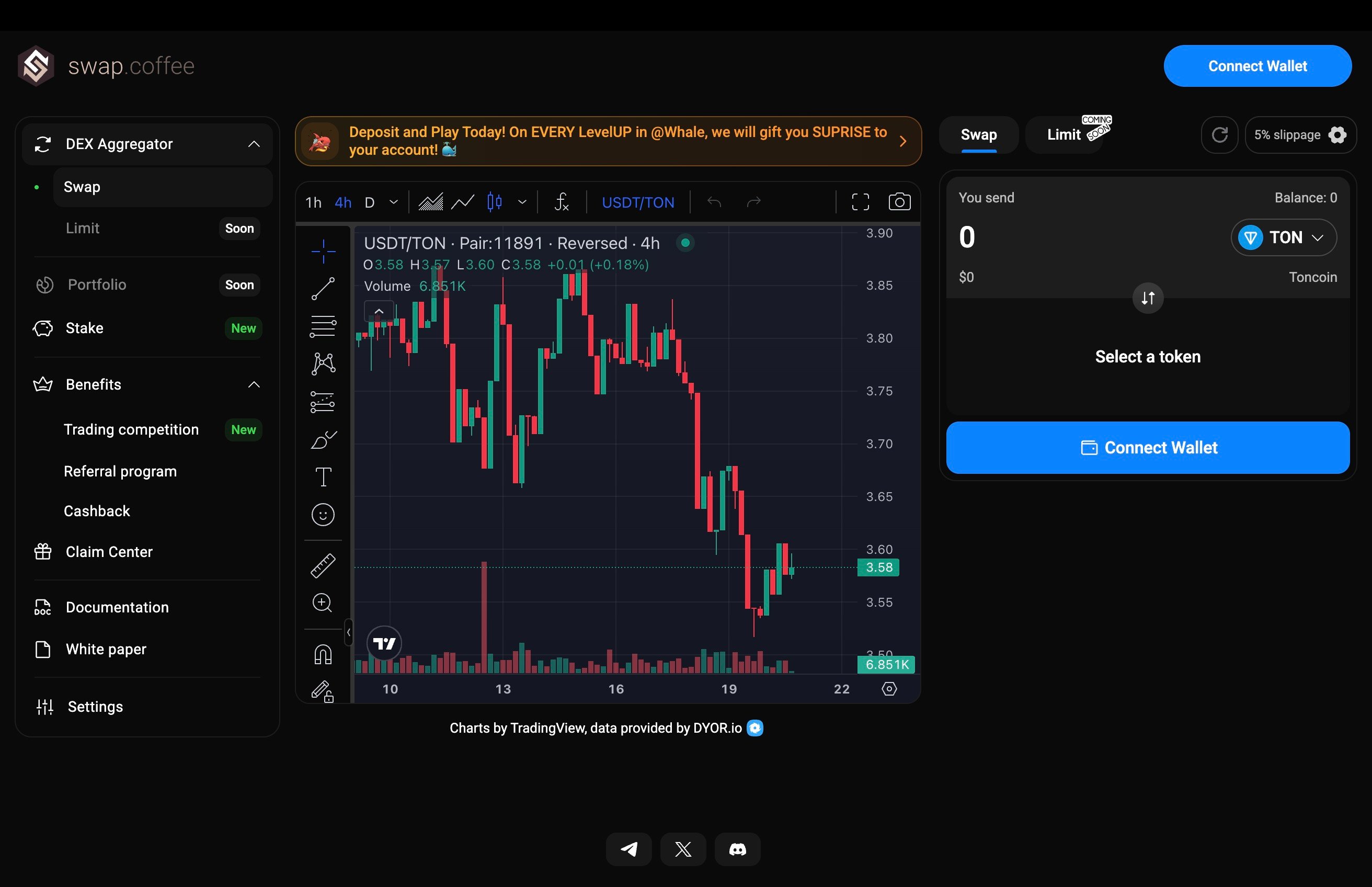
Task: Select the trend line drawing tool
Action: 323,289
